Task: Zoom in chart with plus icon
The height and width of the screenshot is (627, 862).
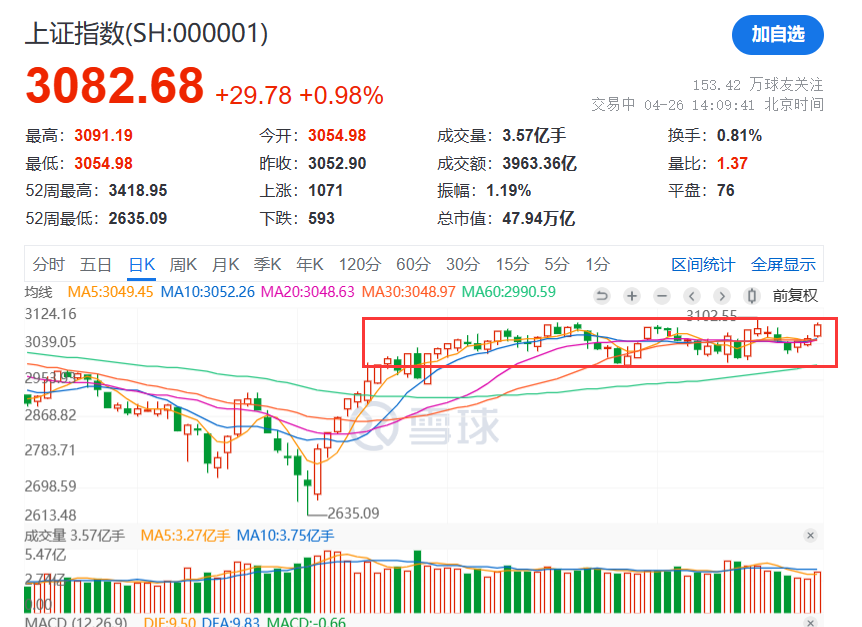Action: coord(632,296)
